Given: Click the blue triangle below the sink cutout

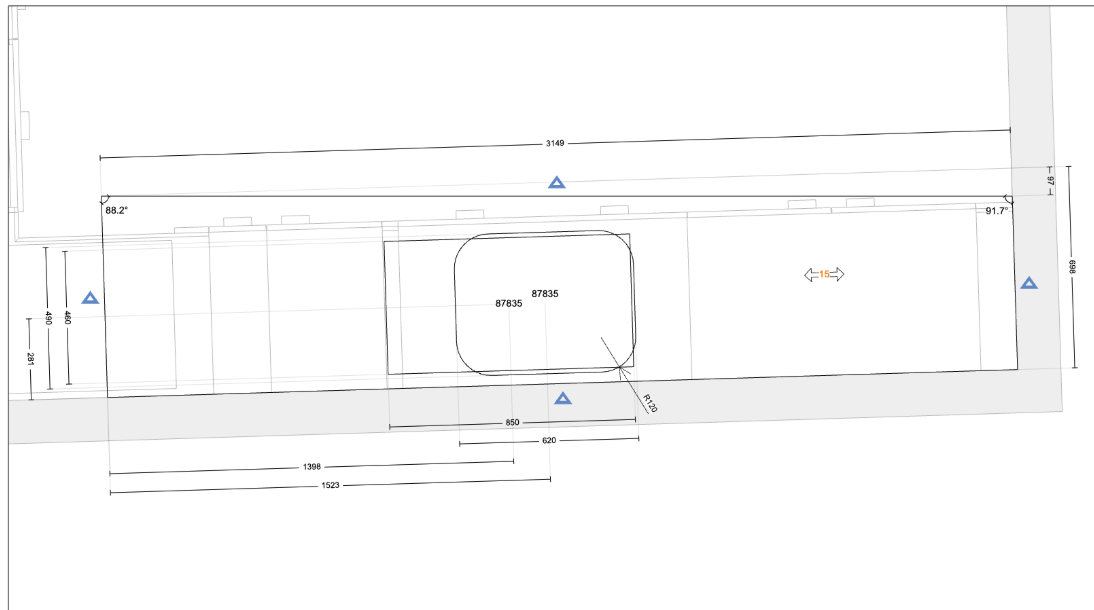Looking at the screenshot, I should (x=562, y=396).
